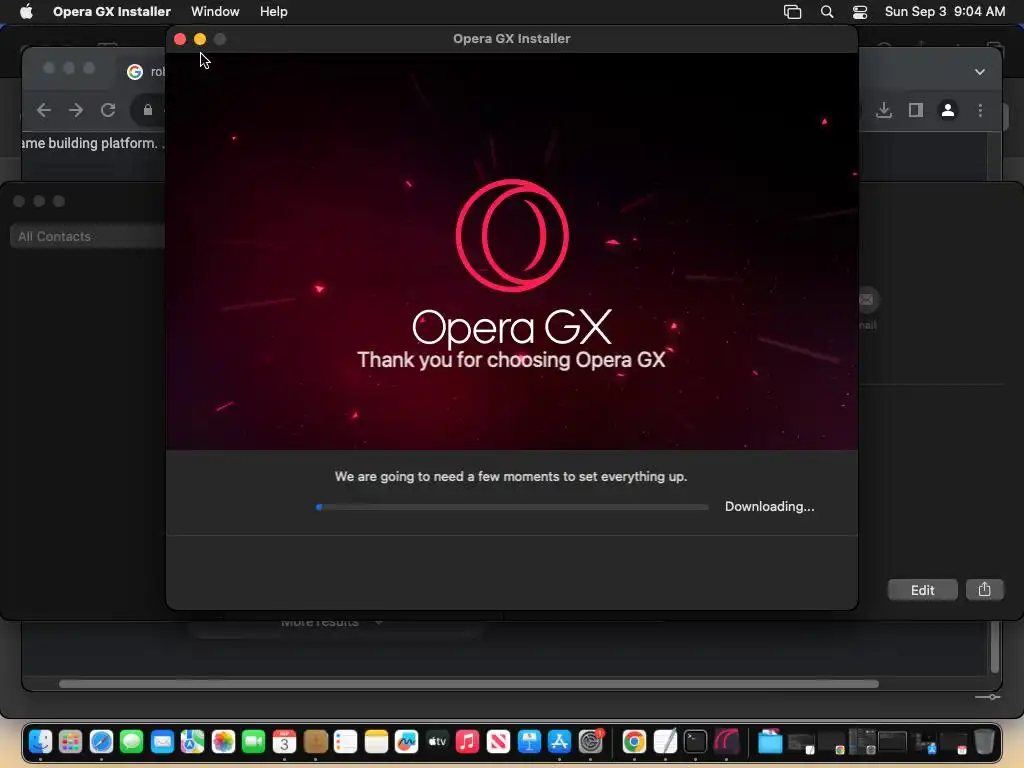Launch Keynote from the dock
The width and height of the screenshot is (1024, 768).
point(529,742)
